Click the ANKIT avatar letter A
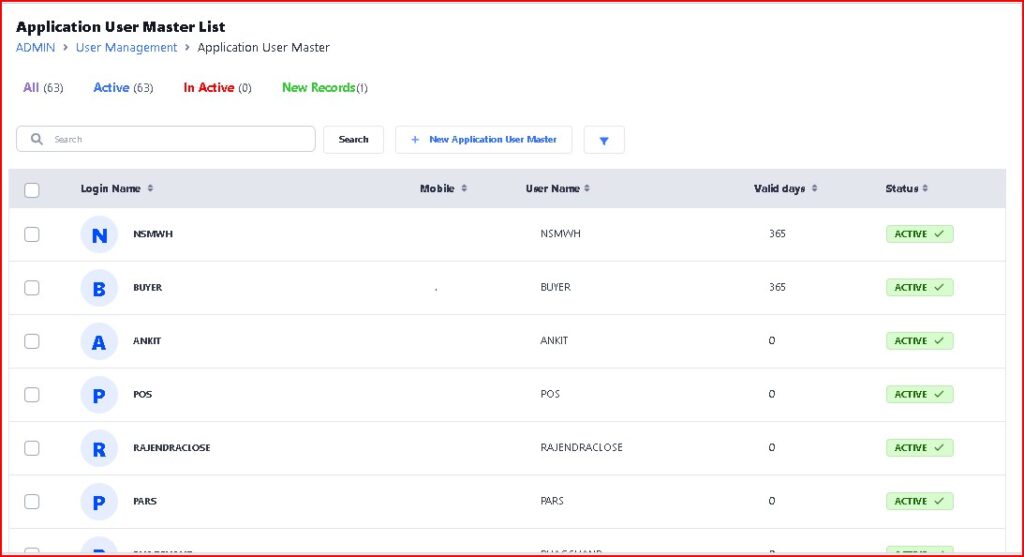The height and width of the screenshot is (557, 1024). (x=99, y=342)
